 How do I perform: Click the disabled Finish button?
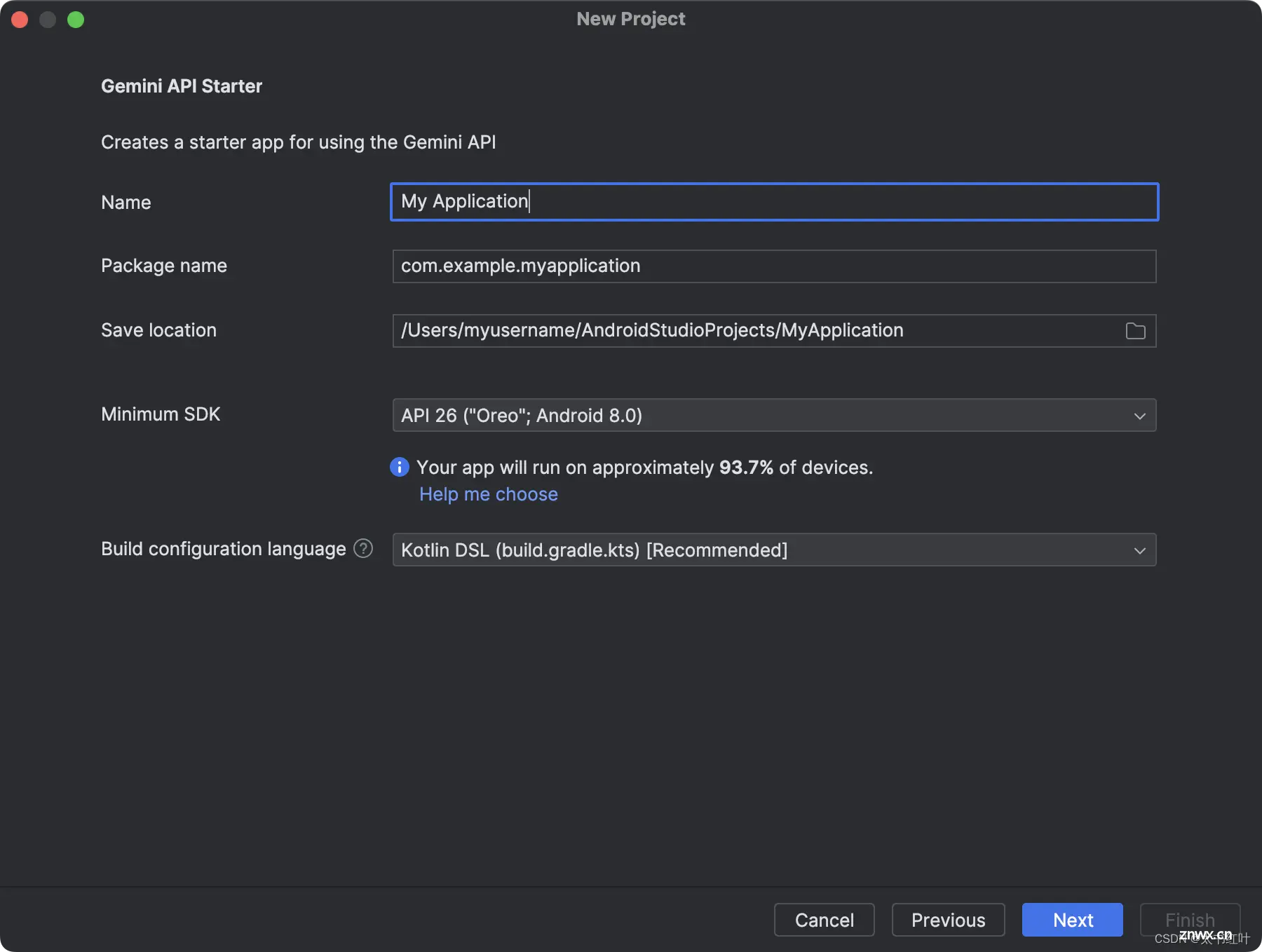(x=1190, y=920)
